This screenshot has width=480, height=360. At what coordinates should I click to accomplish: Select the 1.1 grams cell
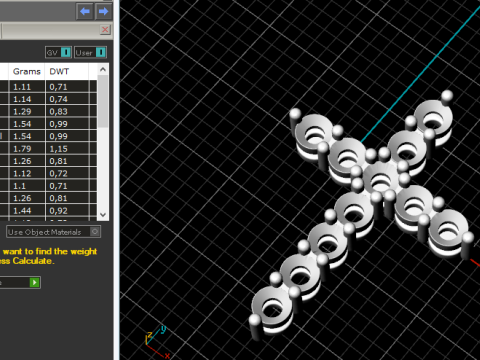tap(27, 186)
